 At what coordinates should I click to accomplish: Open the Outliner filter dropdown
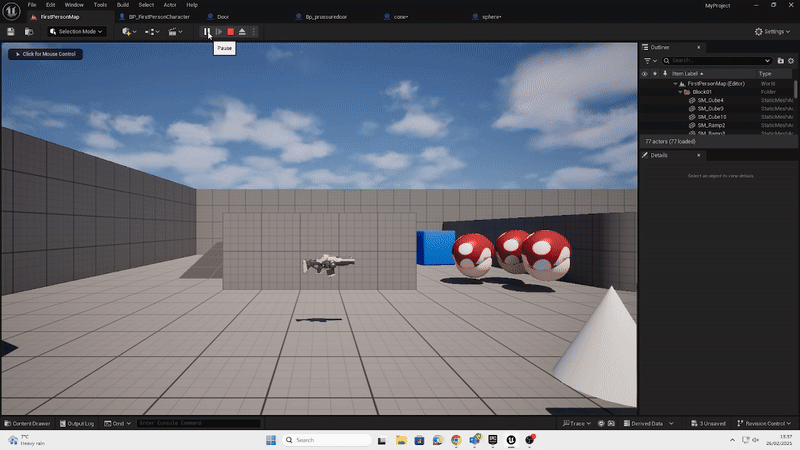650,61
